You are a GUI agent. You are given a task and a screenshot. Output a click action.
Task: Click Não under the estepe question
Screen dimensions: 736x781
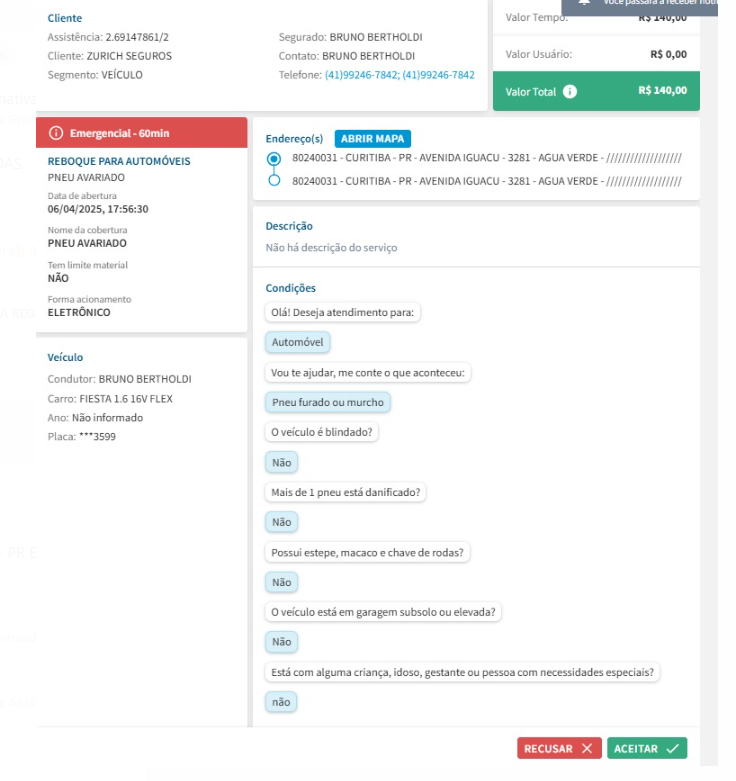281,582
